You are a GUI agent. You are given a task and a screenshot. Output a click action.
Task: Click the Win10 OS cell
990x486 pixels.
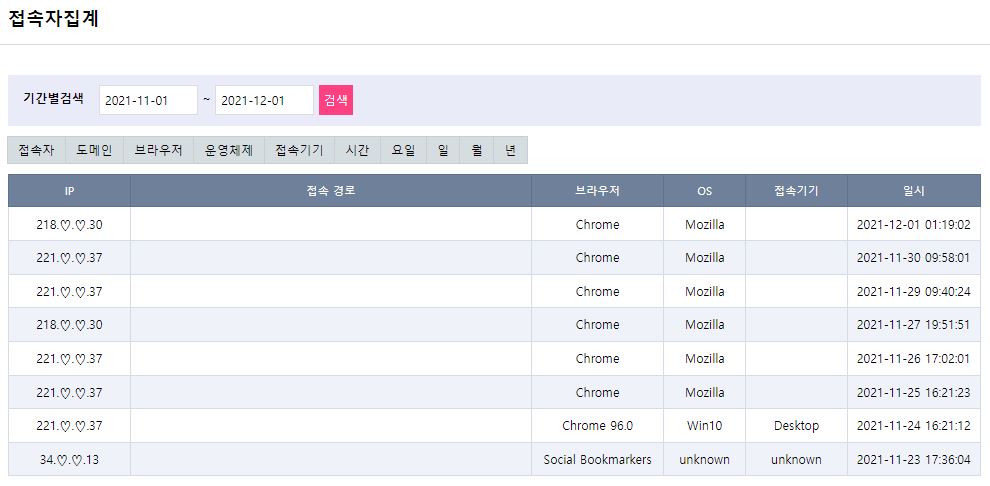[705, 426]
